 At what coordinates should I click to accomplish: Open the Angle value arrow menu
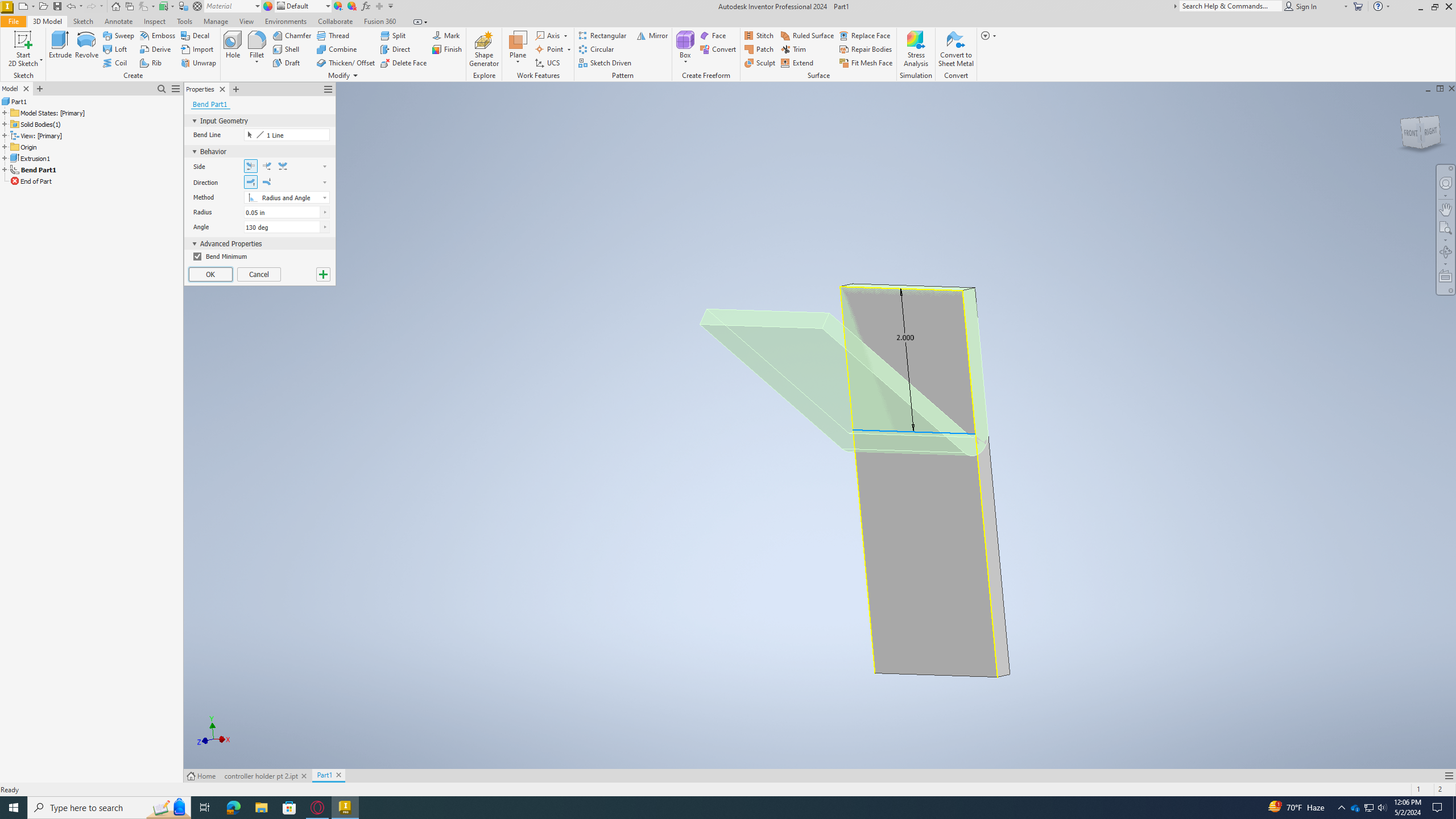pos(325,227)
